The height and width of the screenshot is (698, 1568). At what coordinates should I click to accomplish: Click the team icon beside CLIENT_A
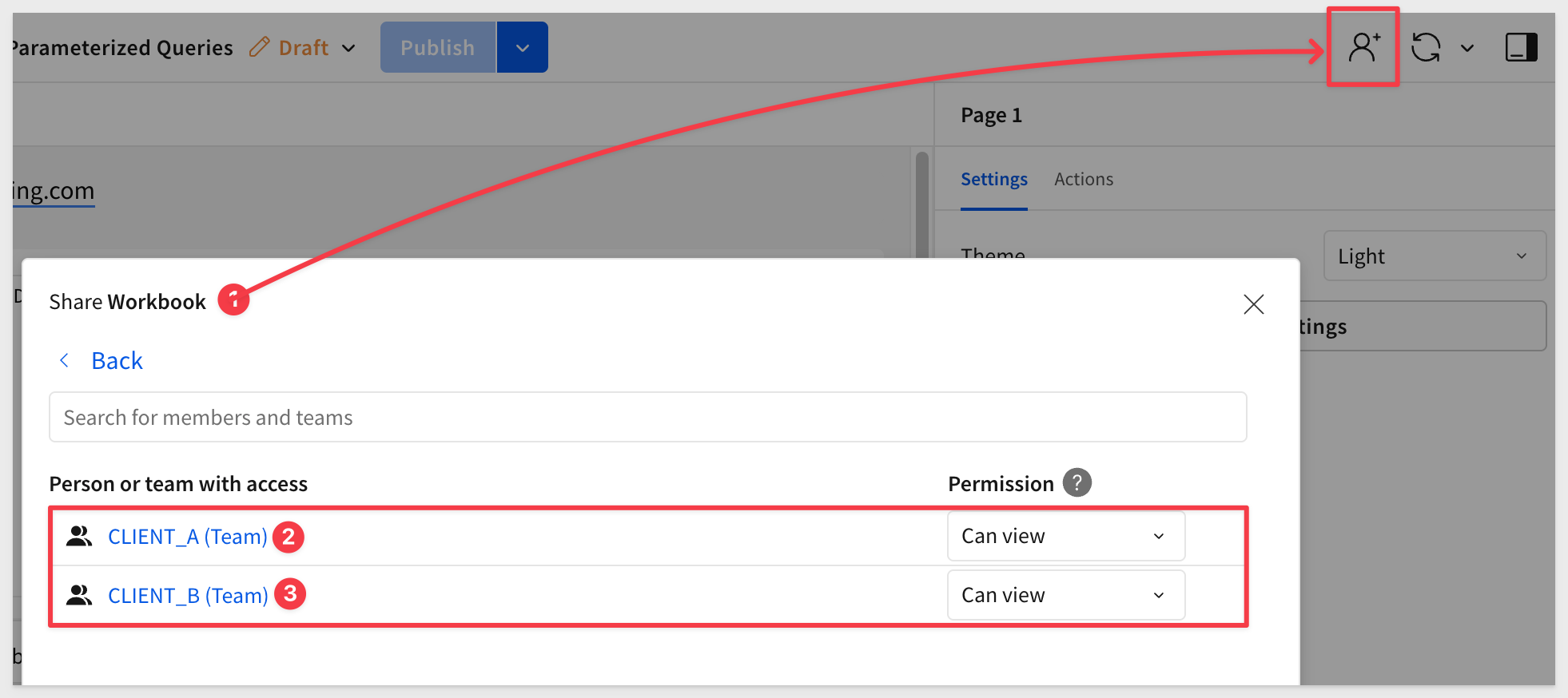(79, 537)
